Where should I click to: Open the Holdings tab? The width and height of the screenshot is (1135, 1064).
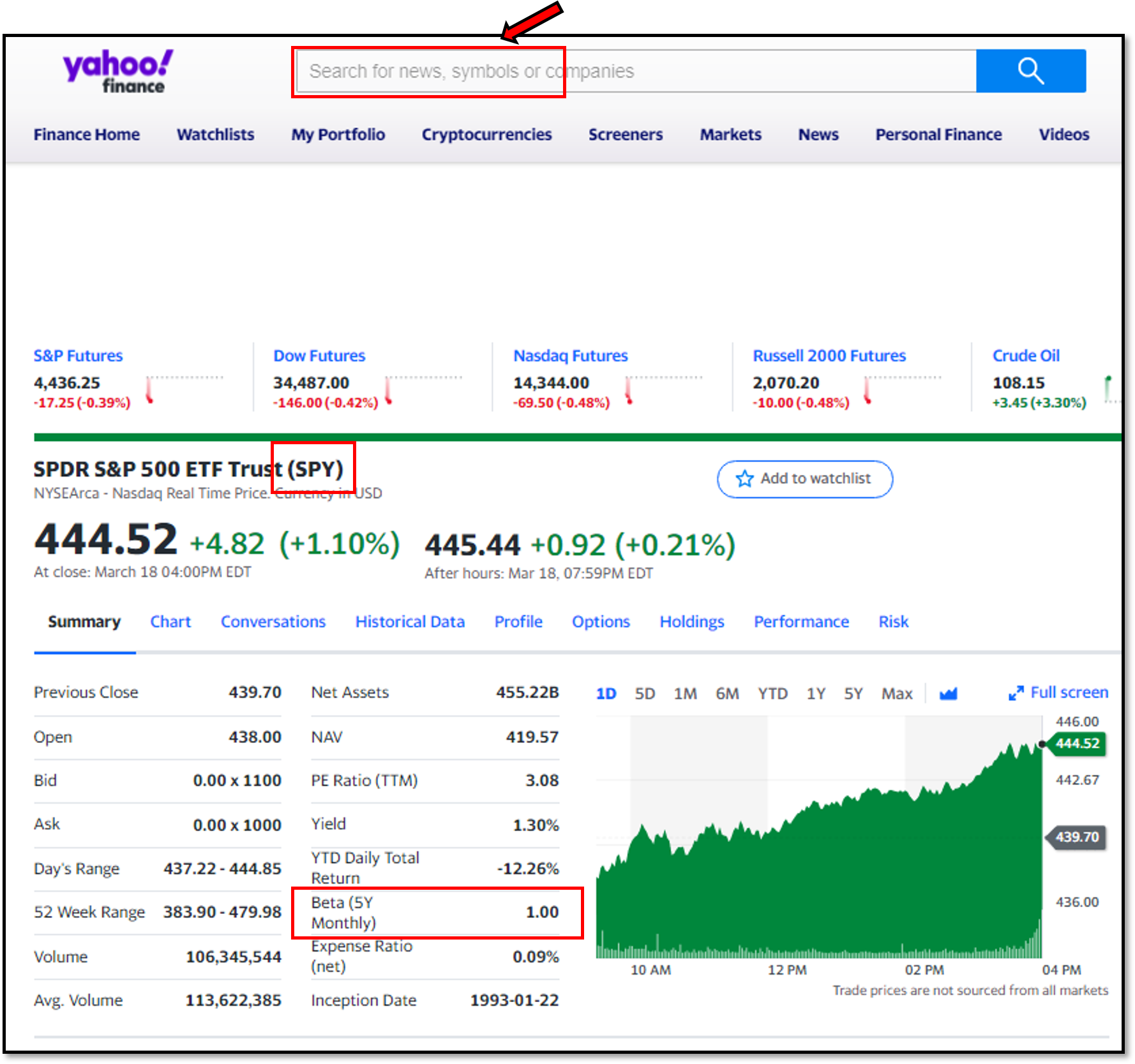[x=692, y=622]
